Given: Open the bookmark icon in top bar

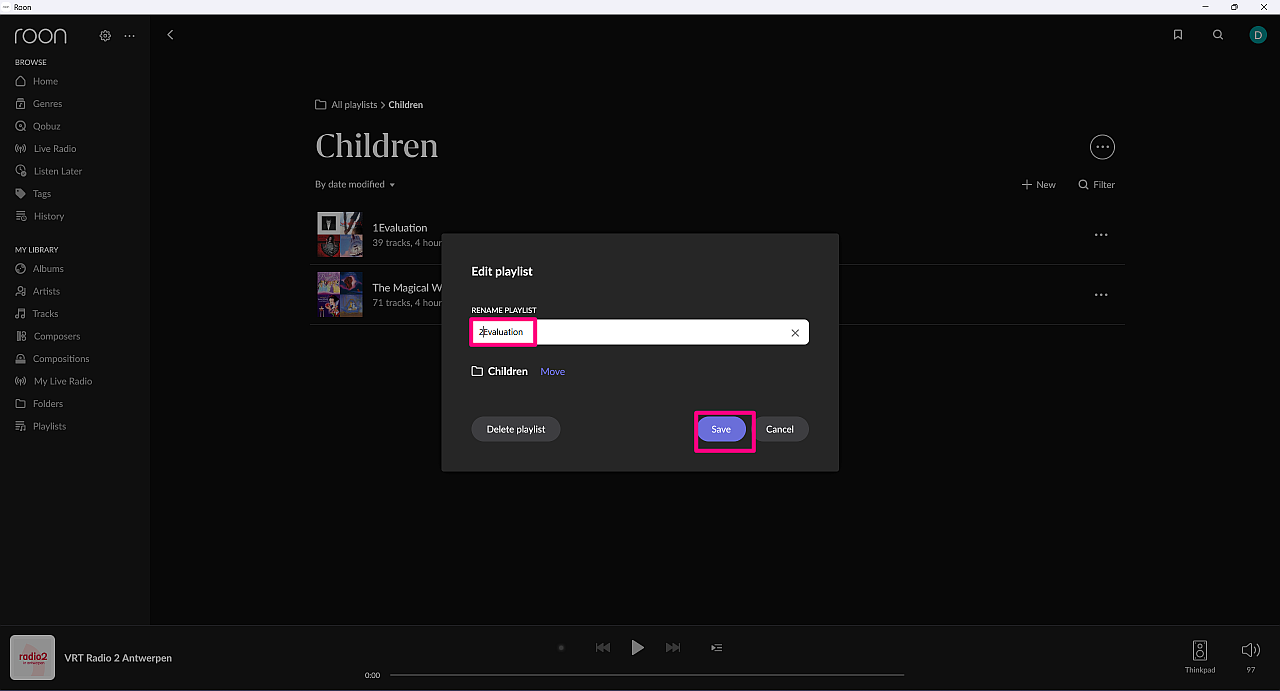Looking at the screenshot, I should [x=1178, y=35].
